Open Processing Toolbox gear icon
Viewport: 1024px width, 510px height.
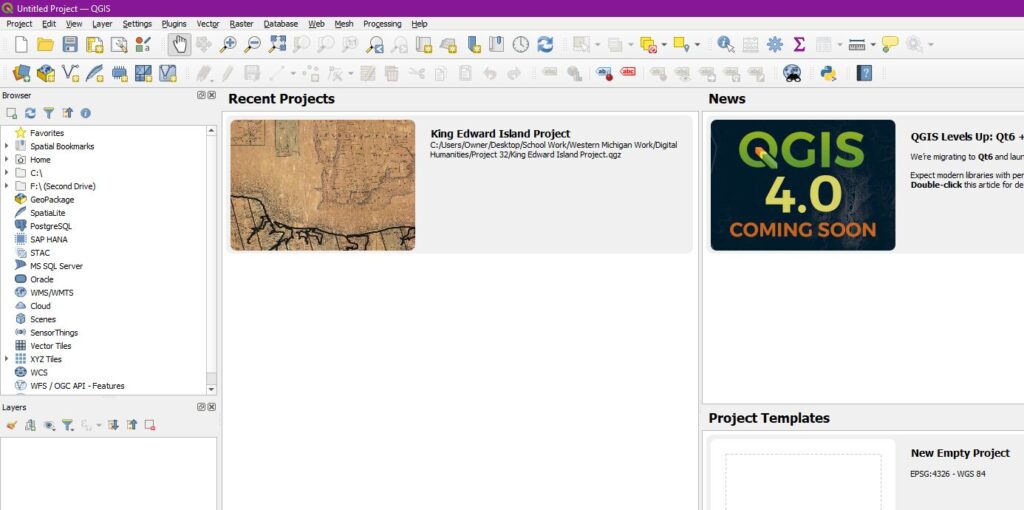(775, 44)
